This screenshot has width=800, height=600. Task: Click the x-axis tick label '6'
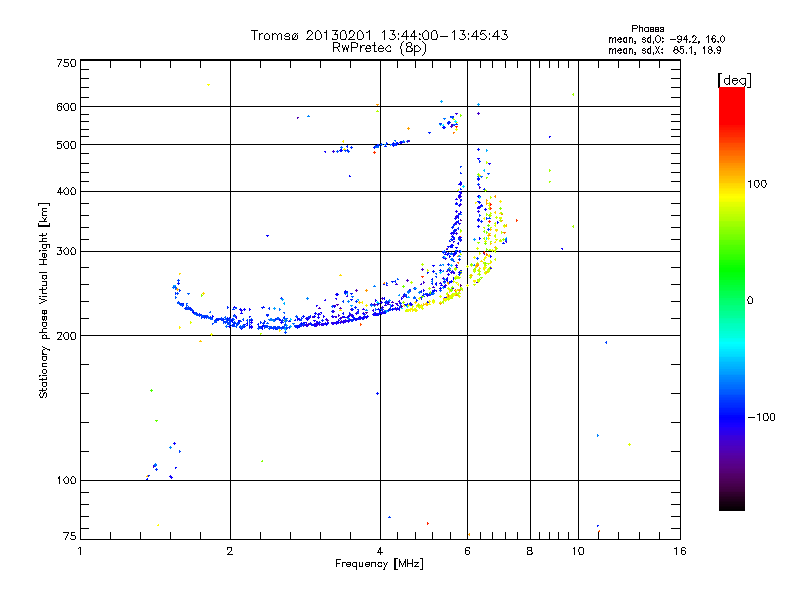click(x=467, y=551)
